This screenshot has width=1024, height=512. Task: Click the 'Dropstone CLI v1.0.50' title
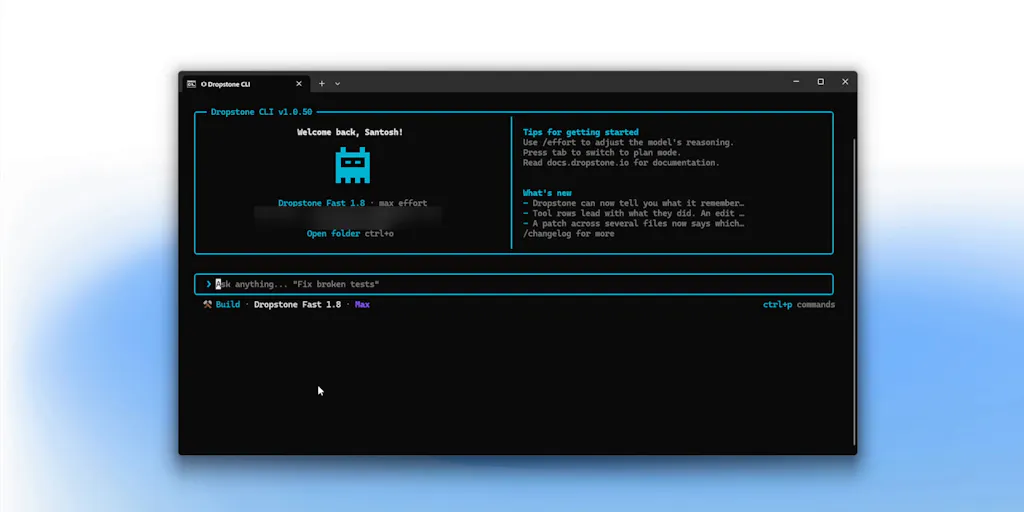(261, 112)
